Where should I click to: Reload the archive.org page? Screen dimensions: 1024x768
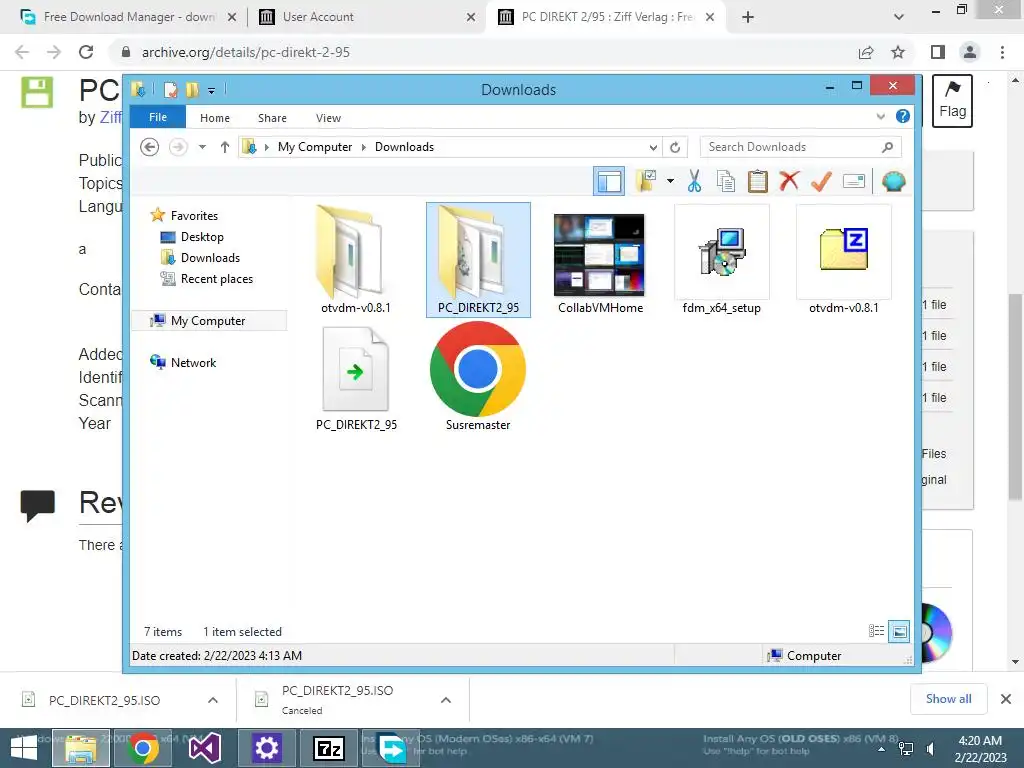pyautogui.click(x=86, y=52)
